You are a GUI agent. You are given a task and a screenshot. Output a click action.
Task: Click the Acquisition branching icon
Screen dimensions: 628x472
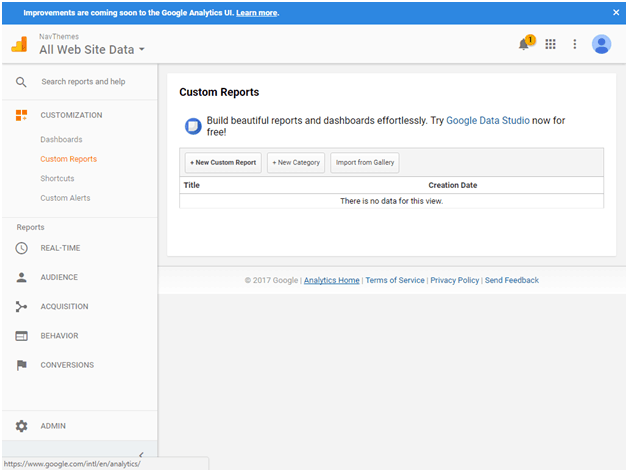click(21, 307)
